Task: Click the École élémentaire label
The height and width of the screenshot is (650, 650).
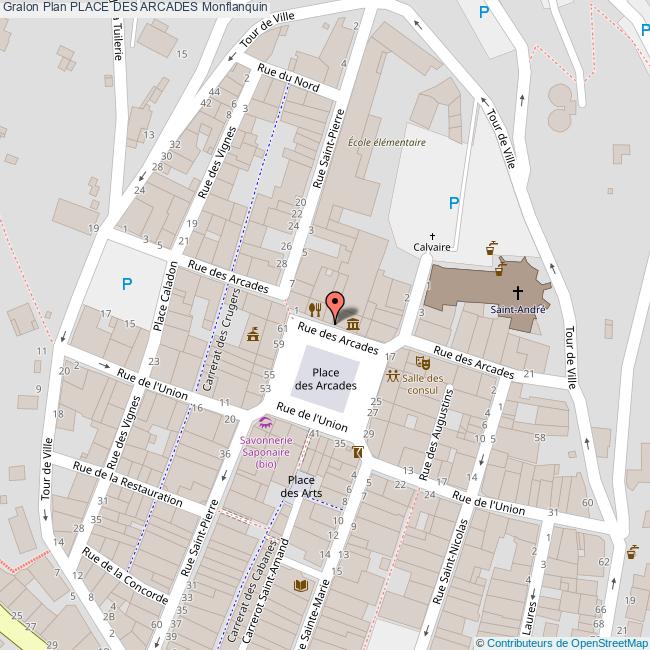Action: (x=386, y=142)
